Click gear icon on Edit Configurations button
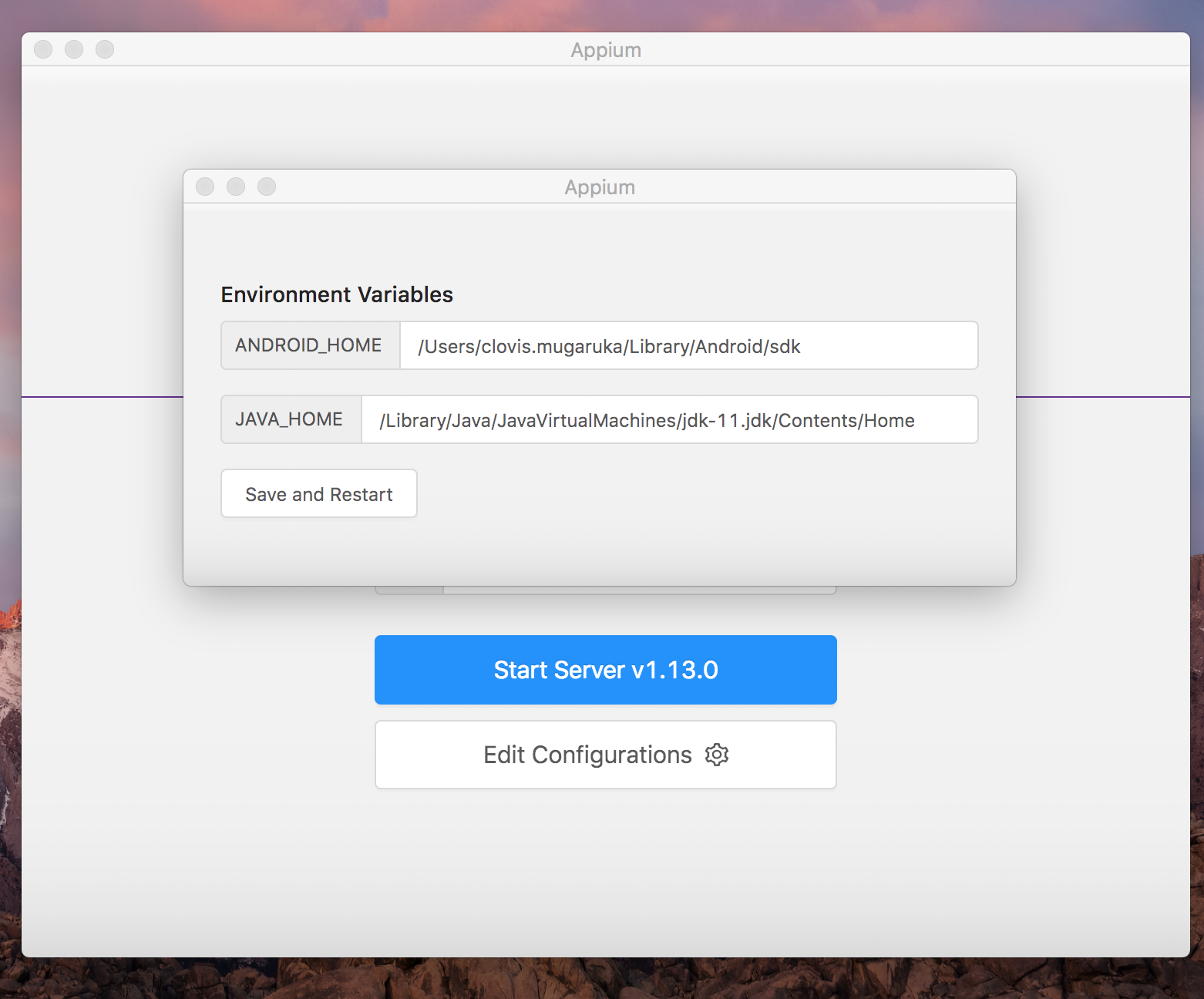Image resolution: width=1204 pixels, height=999 pixels. [717, 755]
